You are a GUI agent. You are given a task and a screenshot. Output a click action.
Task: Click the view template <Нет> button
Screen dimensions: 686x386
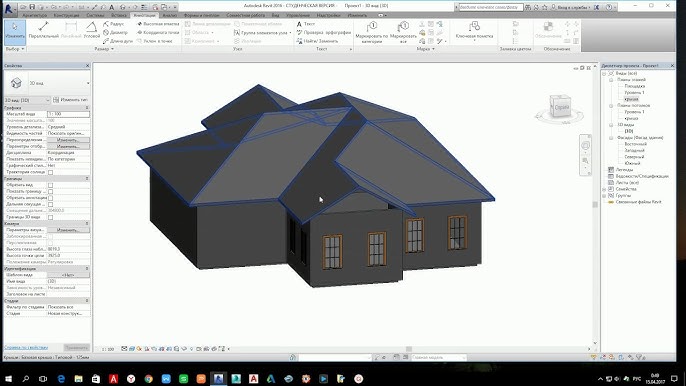[x=68, y=275]
